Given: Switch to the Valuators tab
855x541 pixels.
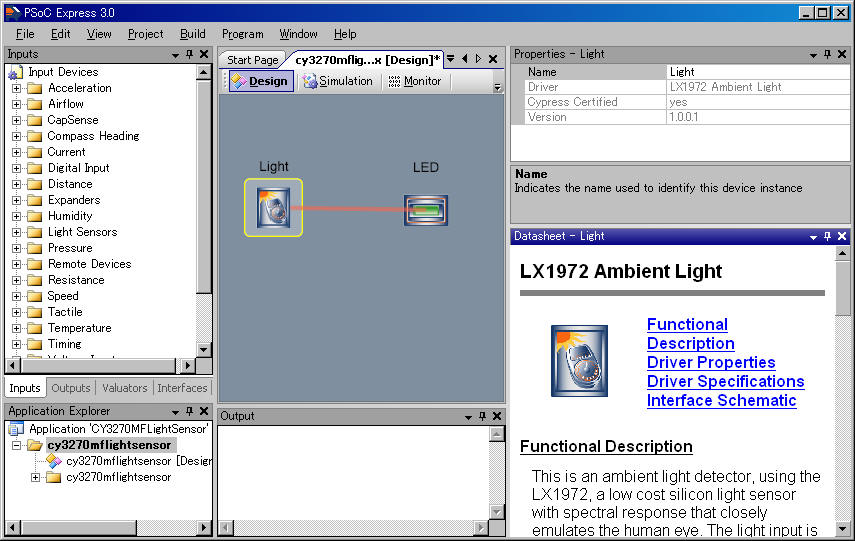Looking at the screenshot, I should click(x=124, y=388).
